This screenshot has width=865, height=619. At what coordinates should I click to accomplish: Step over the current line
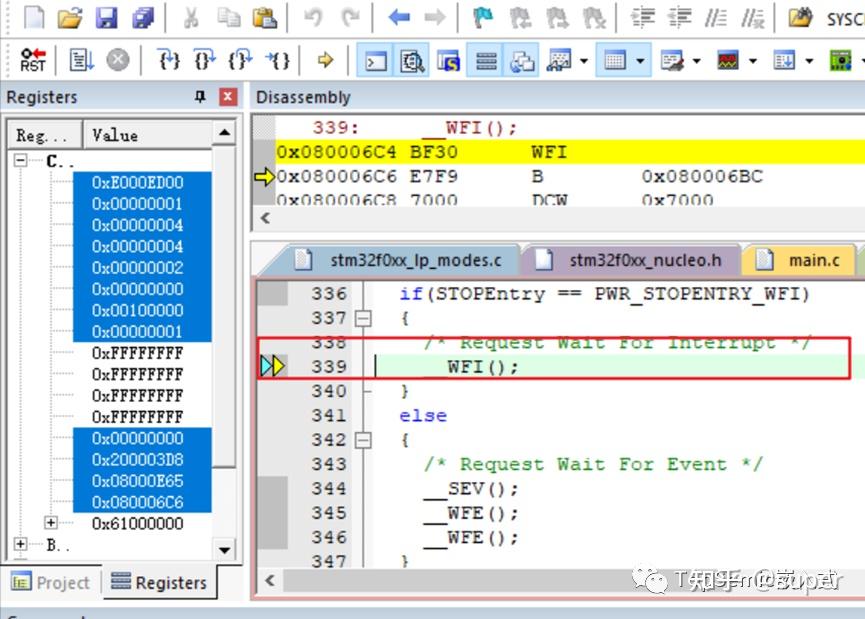(x=205, y=60)
